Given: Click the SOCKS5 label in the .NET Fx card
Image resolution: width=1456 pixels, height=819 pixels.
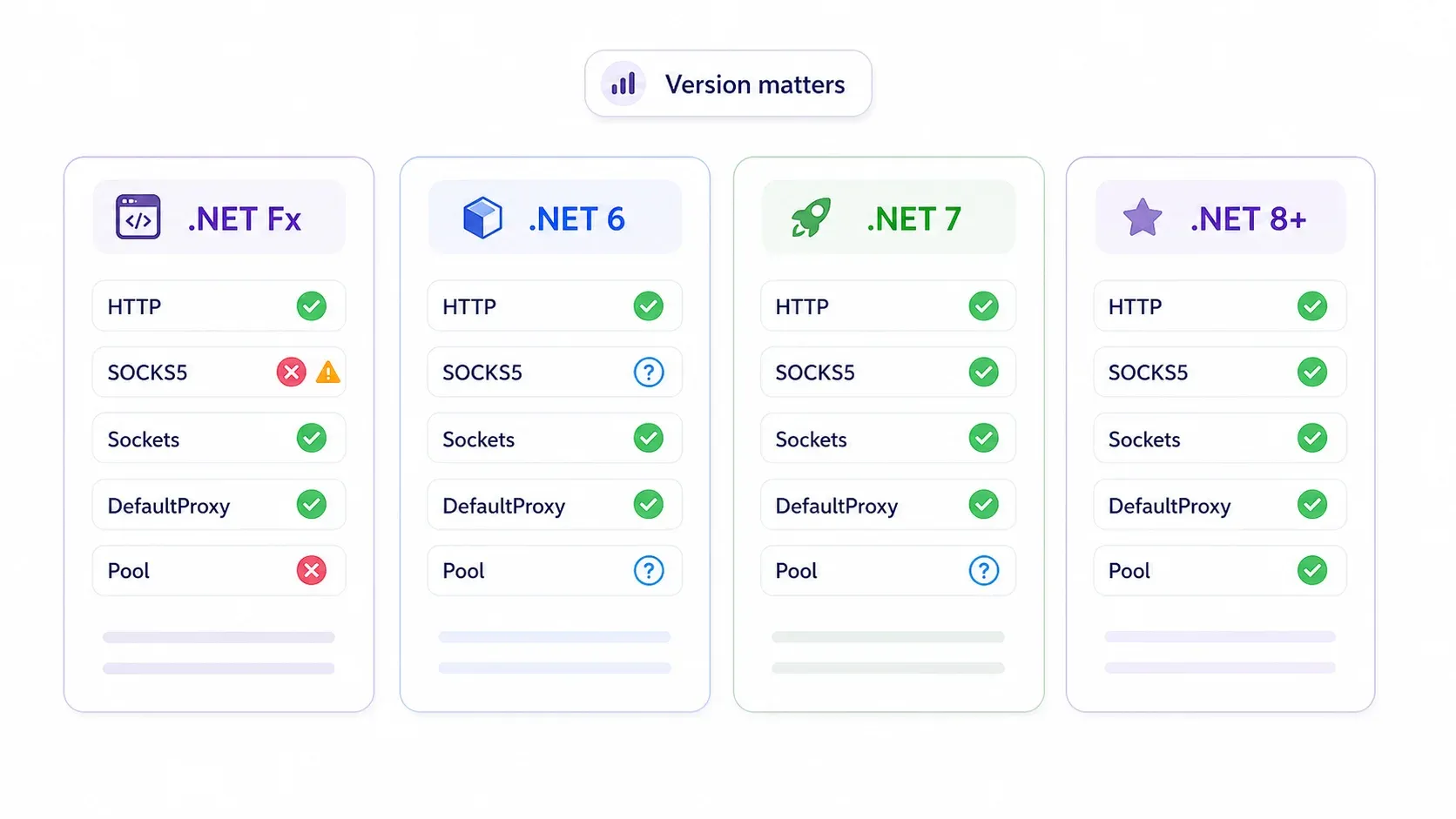Looking at the screenshot, I should 147,373.
